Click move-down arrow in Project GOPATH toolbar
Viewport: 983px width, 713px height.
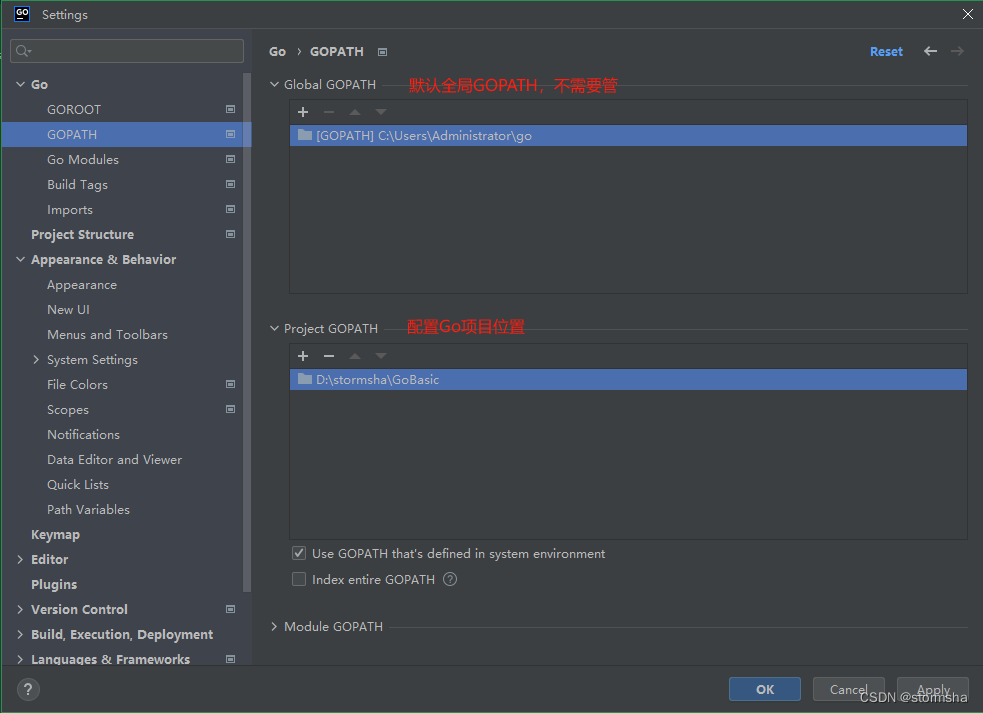381,356
